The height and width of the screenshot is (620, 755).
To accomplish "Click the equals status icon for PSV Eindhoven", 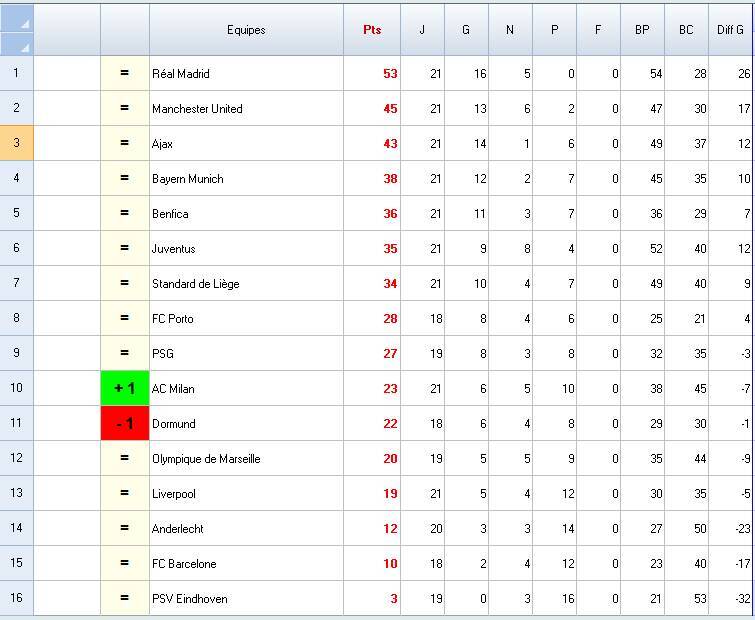I will (125, 598).
